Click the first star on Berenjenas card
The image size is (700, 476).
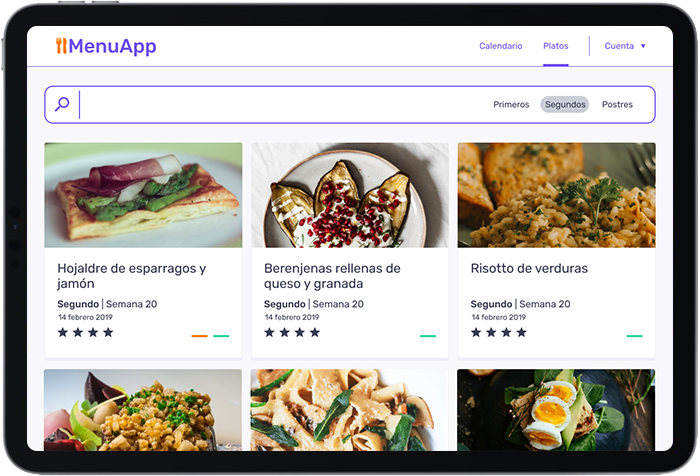[x=269, y=332]
